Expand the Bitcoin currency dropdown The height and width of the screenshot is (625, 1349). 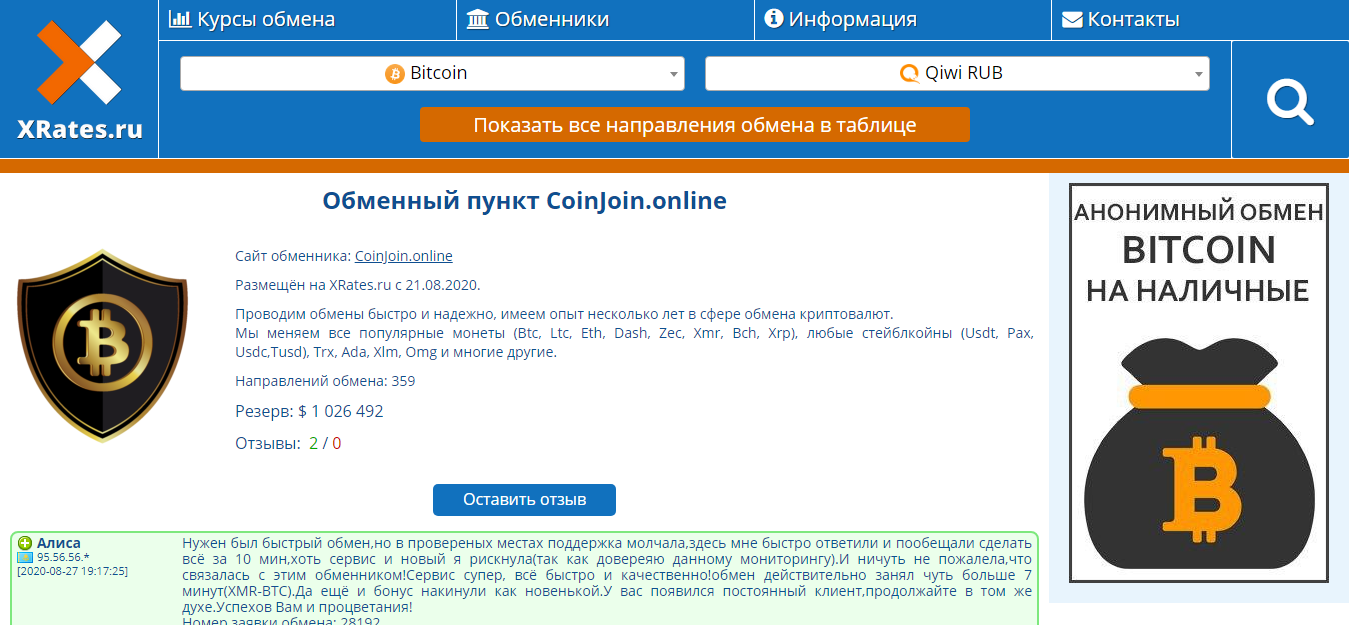point(432,74)
